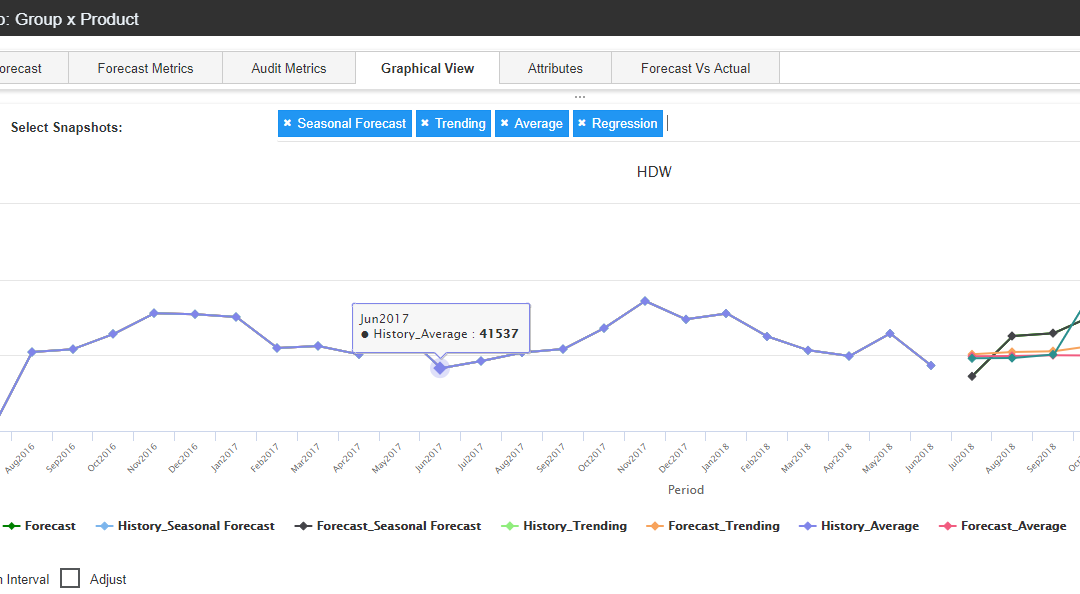Expand the panel using the ellipsis handle
This screenshot has width=1080, height=594.
580,97
